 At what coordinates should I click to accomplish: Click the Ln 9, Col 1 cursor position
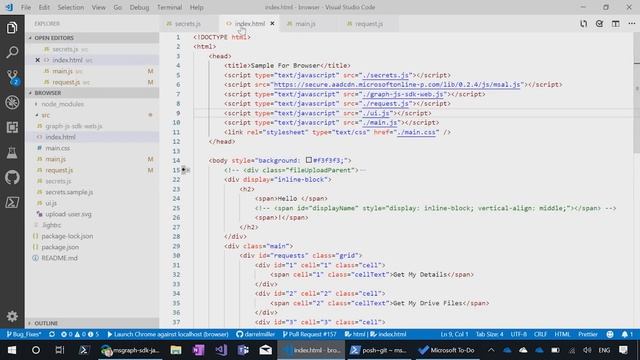454,334
